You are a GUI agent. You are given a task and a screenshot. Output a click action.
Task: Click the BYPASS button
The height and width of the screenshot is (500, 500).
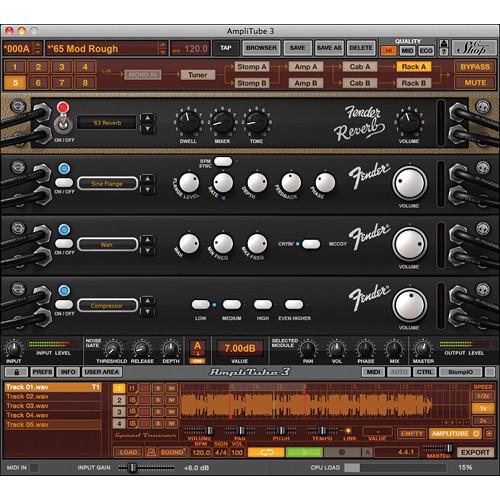475,67
